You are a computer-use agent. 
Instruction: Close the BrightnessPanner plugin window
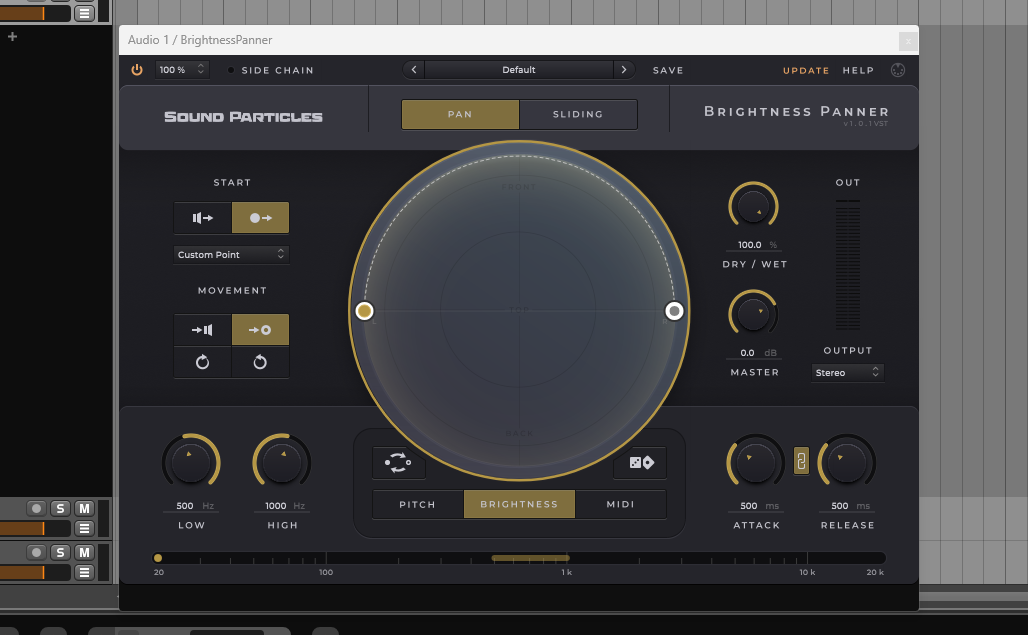908,41
